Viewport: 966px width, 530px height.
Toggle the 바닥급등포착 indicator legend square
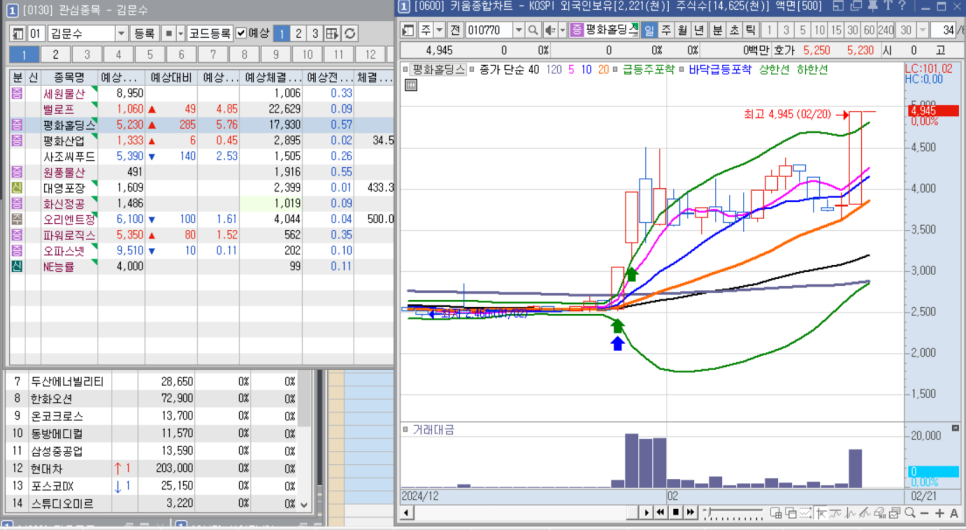click(682, 70)
